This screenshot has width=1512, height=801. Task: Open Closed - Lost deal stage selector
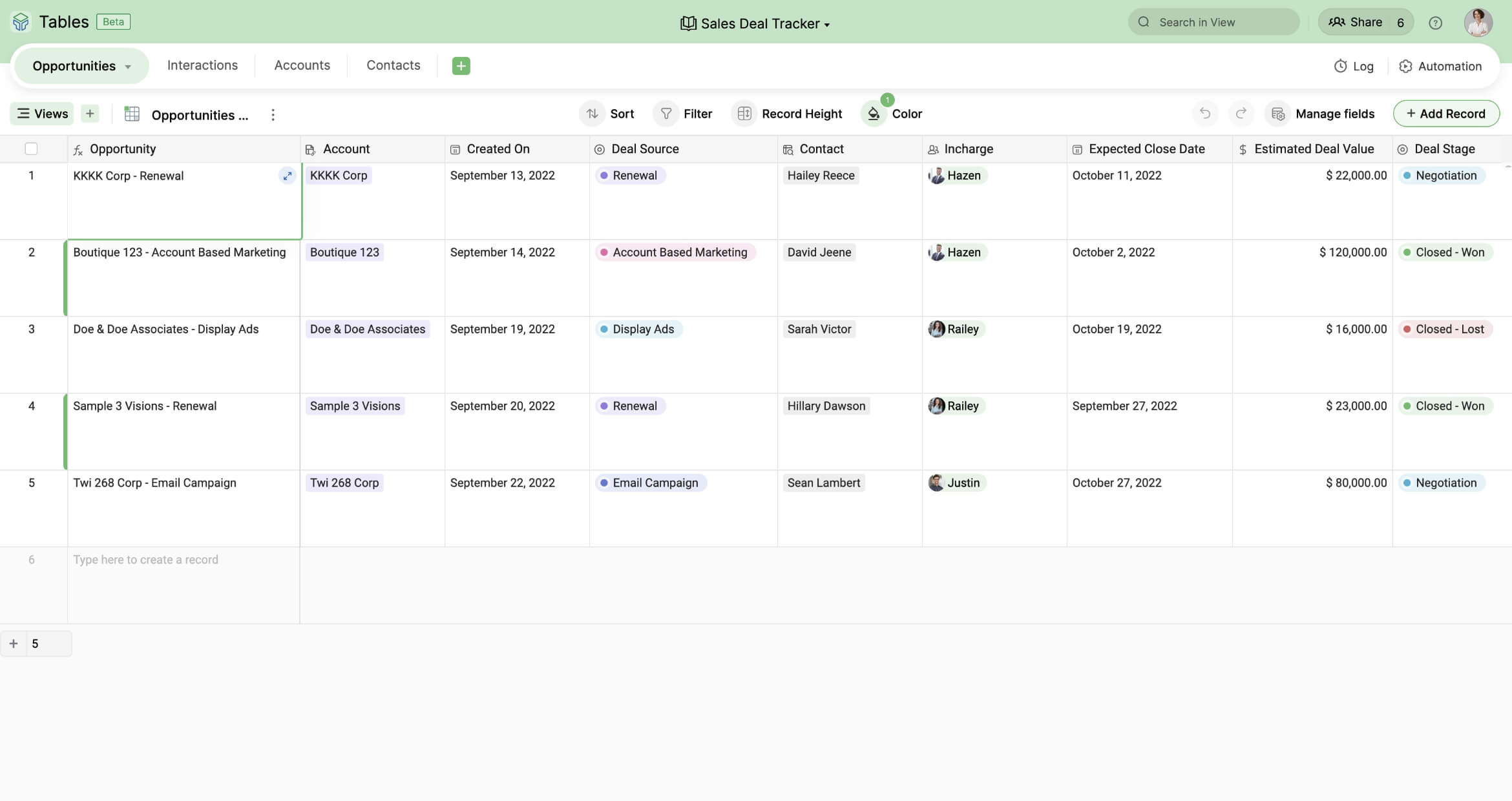(1445, 329)
